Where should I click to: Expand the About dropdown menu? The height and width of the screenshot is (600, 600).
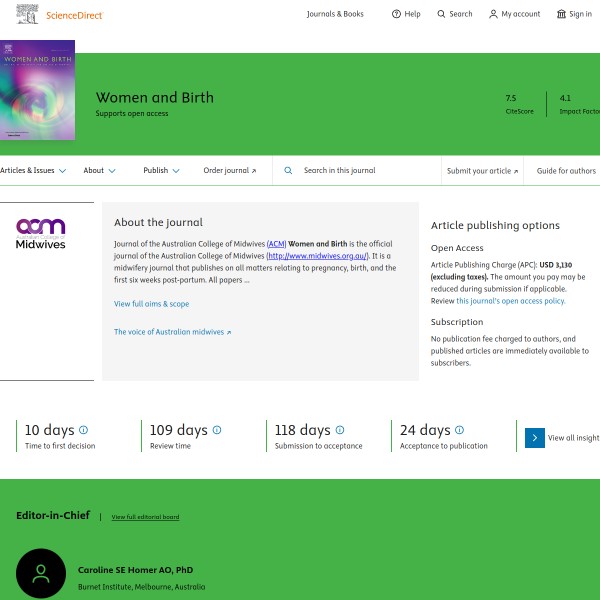pyautogui.click(x=99, y=171)
